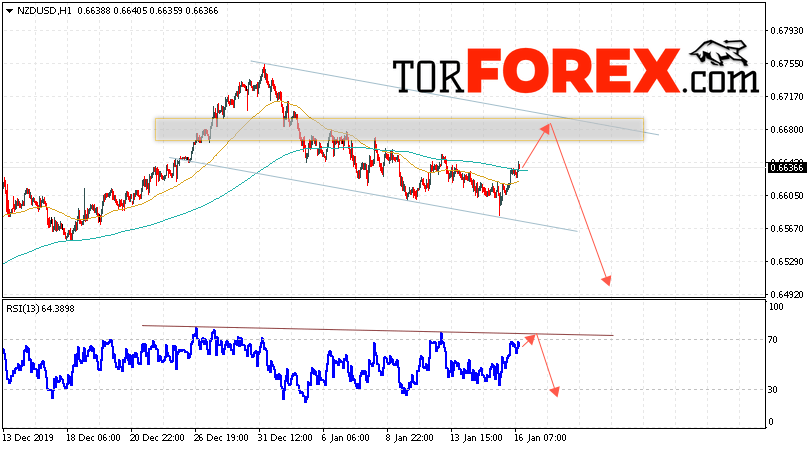Select the 13 Jan 15:00 time label
The image size is (811, 449).
(476, 438)
